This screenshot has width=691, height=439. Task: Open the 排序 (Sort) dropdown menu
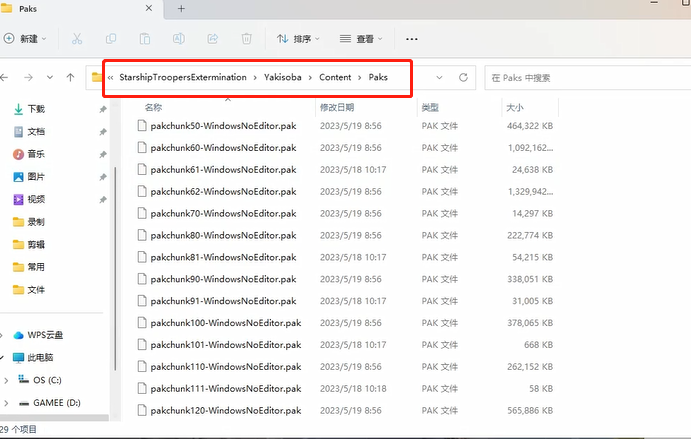tap(298, 39)
